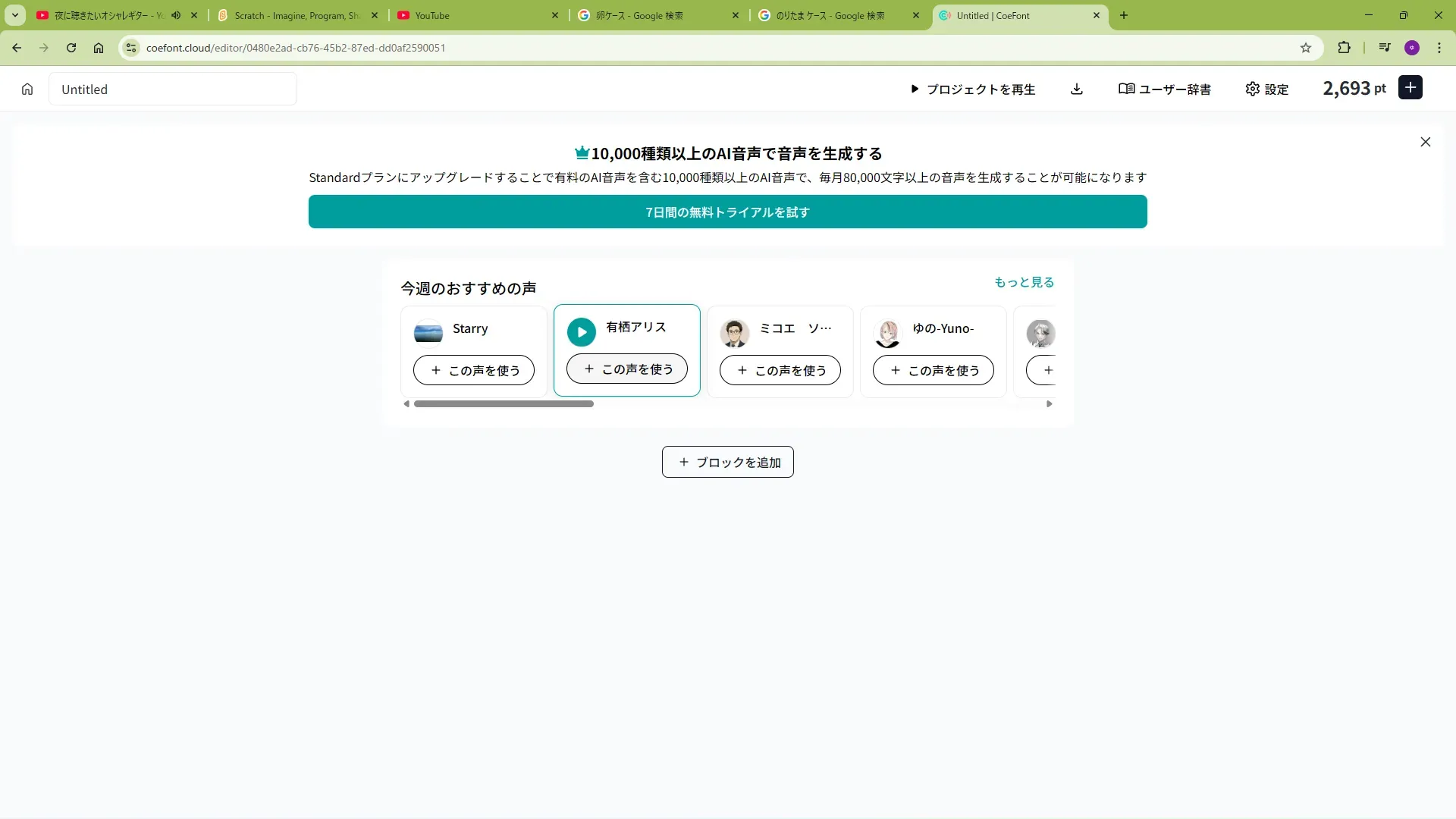Open the browser extensions icon

click(x=1344, y=48)
